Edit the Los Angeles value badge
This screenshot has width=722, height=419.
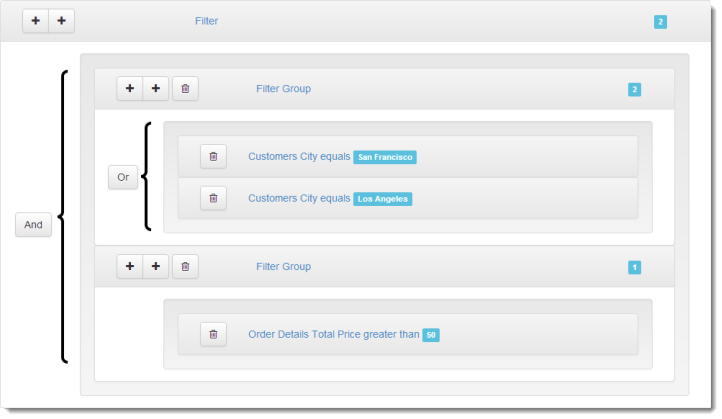tap(383, 199)
